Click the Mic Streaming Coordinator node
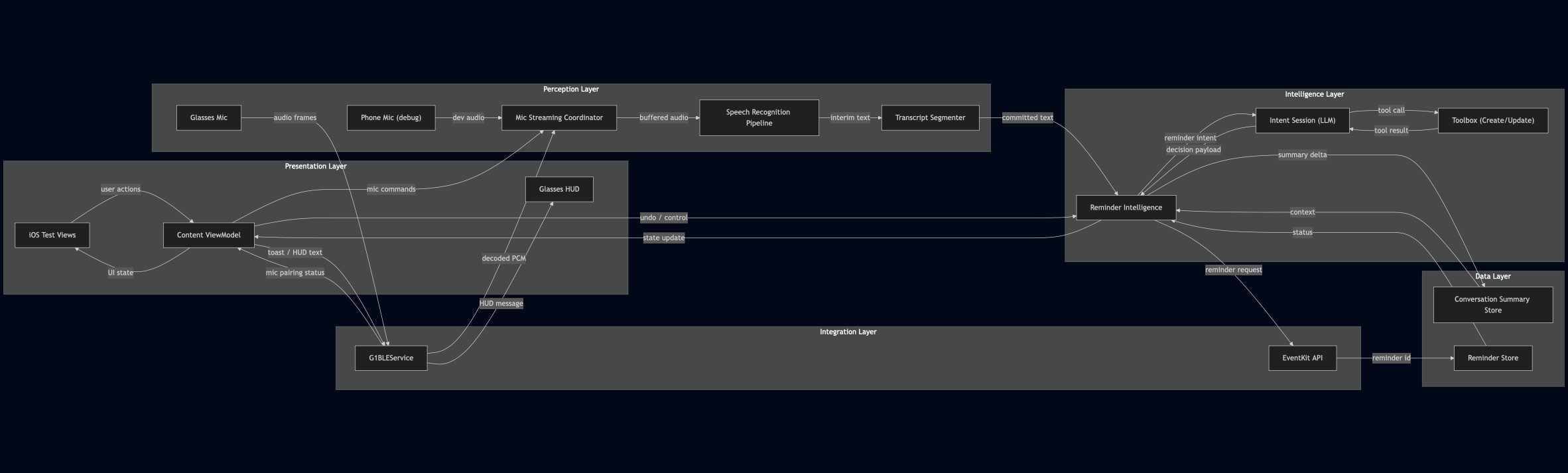This screenshot has height=473, width=1568. (558, 117)
